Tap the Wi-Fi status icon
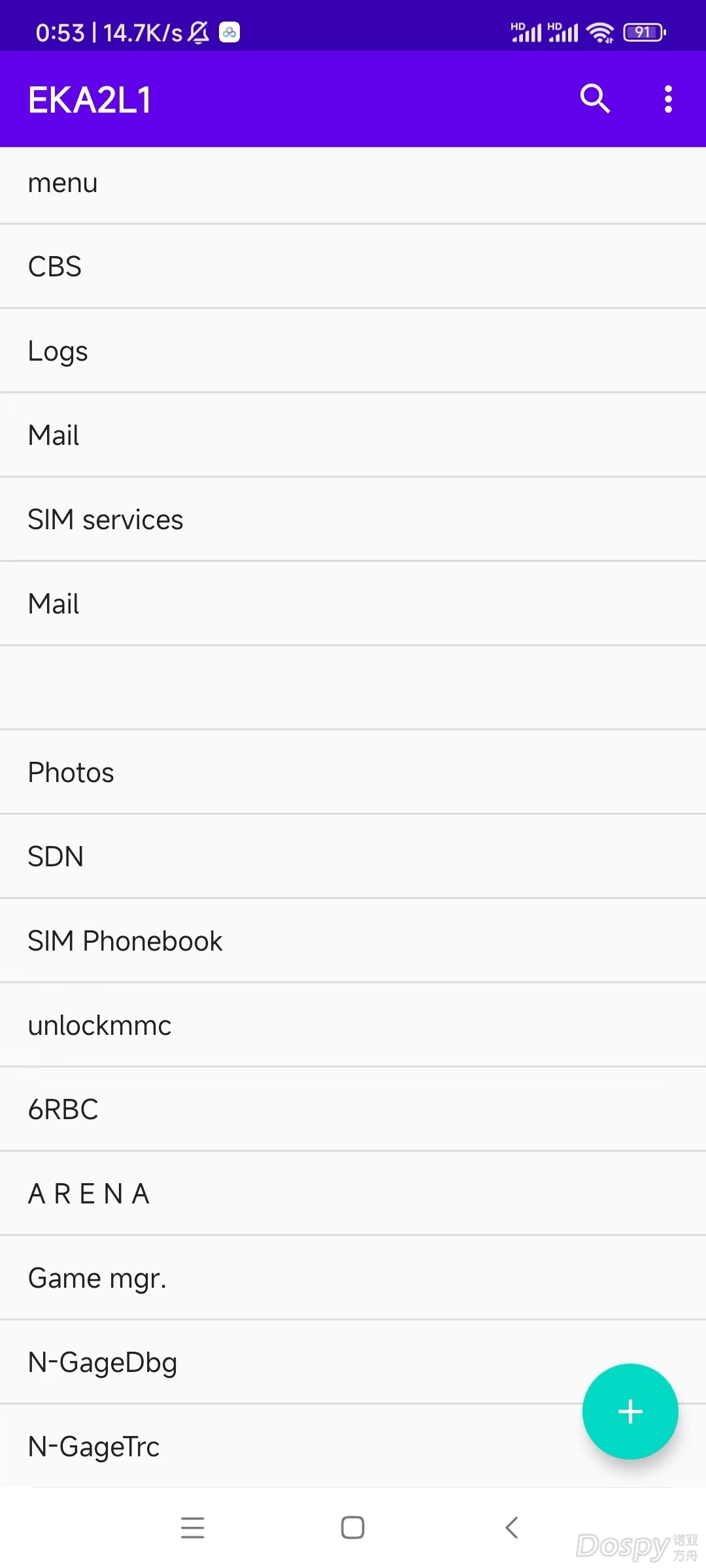The width and height of the screenshot is (706, 1568). point(600,32)
